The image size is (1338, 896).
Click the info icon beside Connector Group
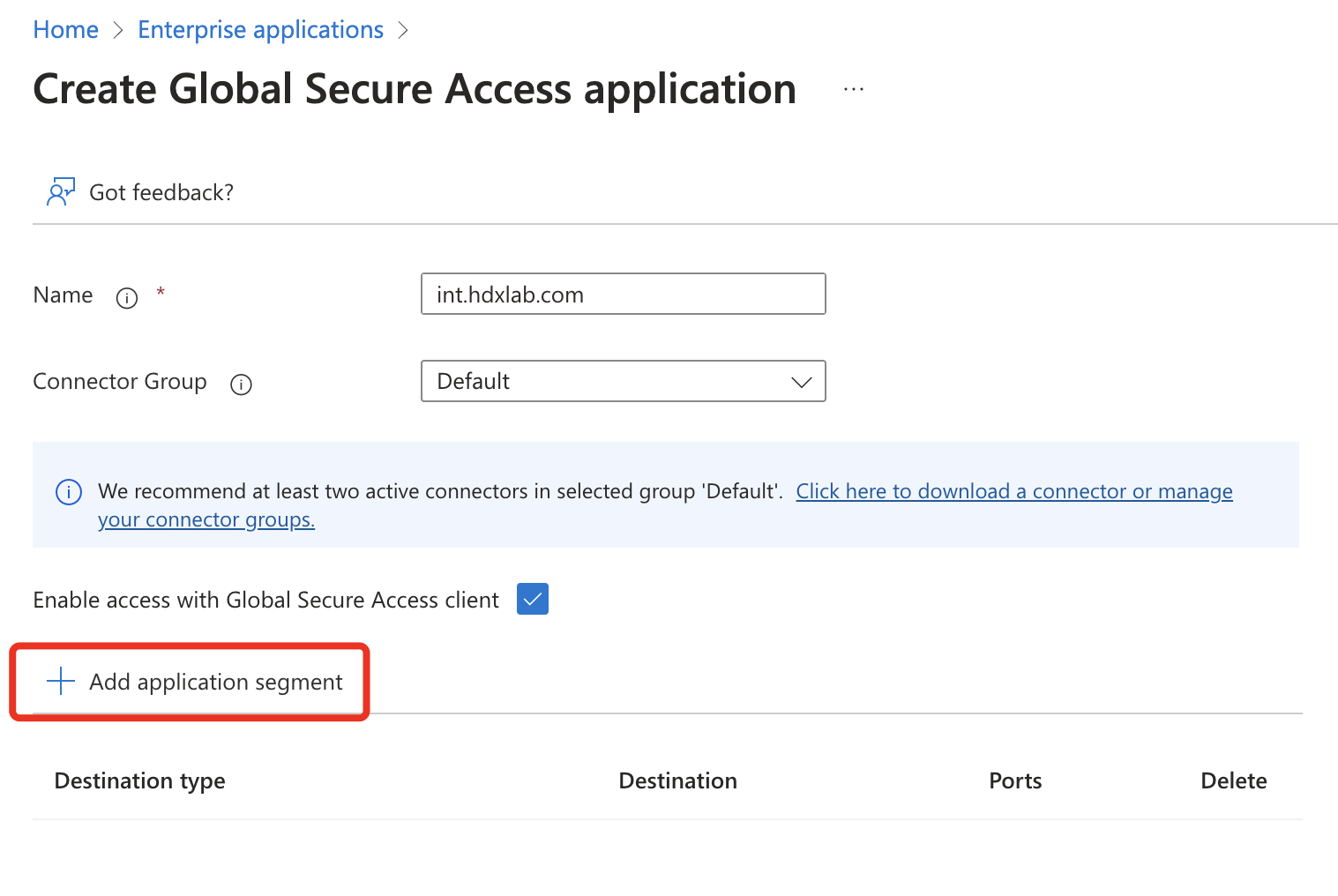pyautogui.click(x=241, y=384)
